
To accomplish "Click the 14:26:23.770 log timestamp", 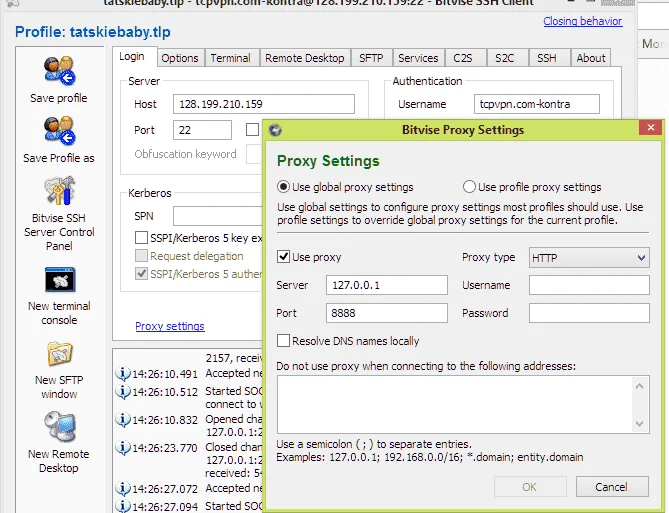I will tap(165, 448).
